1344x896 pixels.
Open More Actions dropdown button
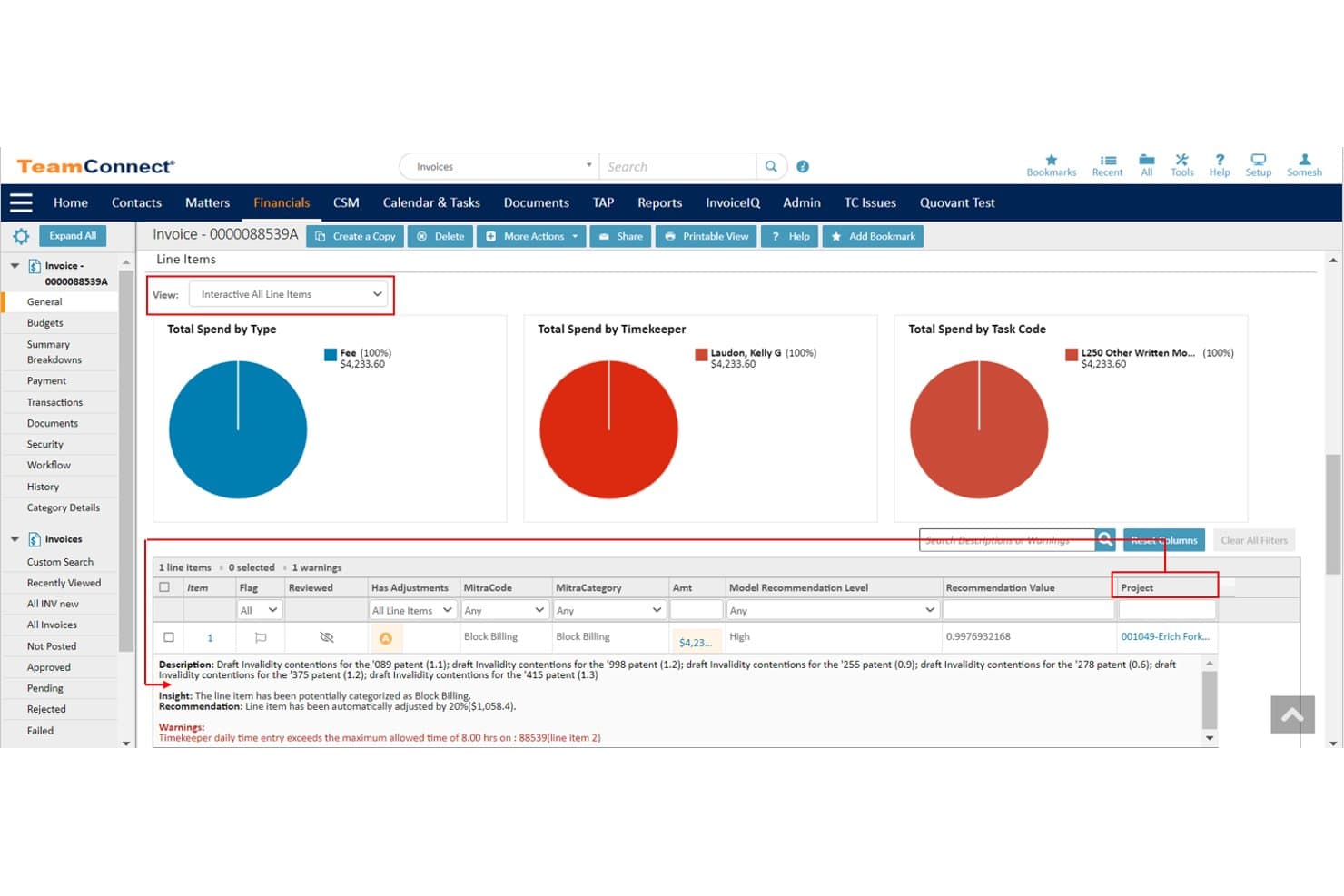[531, 236]
